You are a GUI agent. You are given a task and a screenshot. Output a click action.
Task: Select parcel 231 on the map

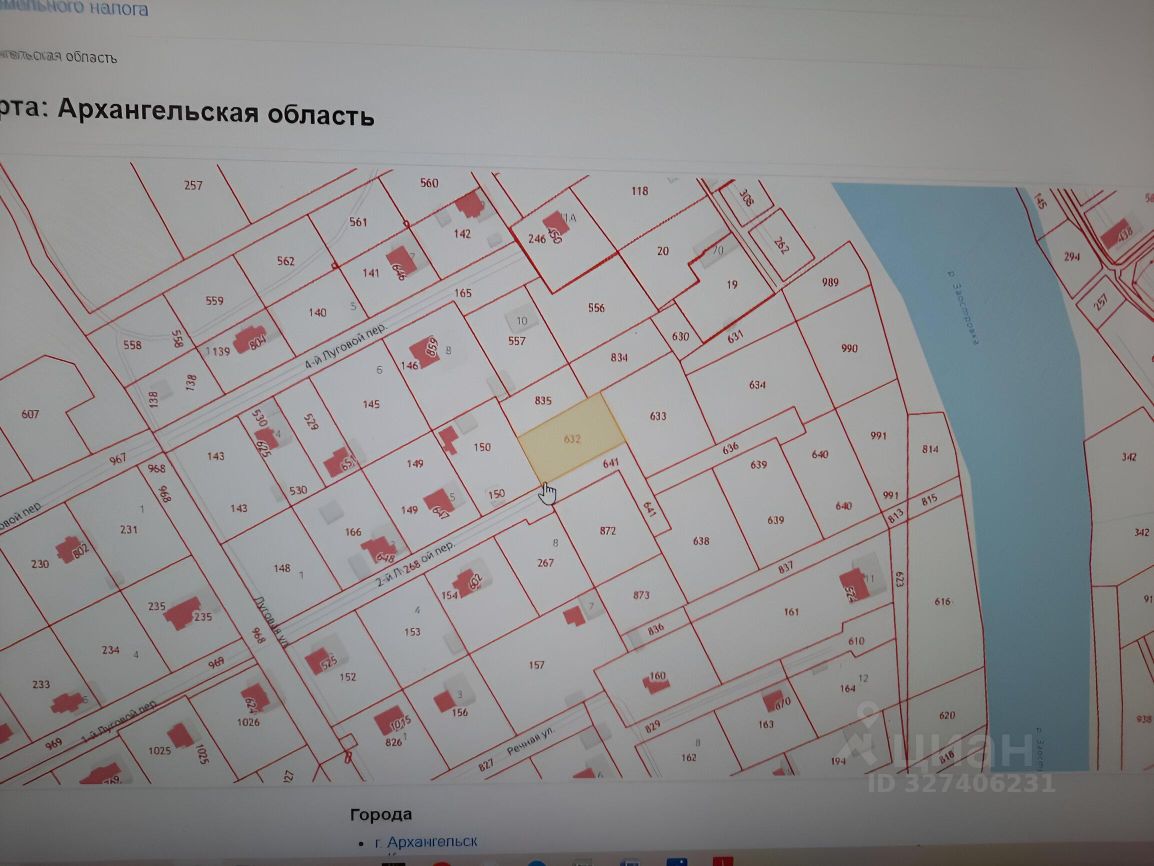[129, 529]
